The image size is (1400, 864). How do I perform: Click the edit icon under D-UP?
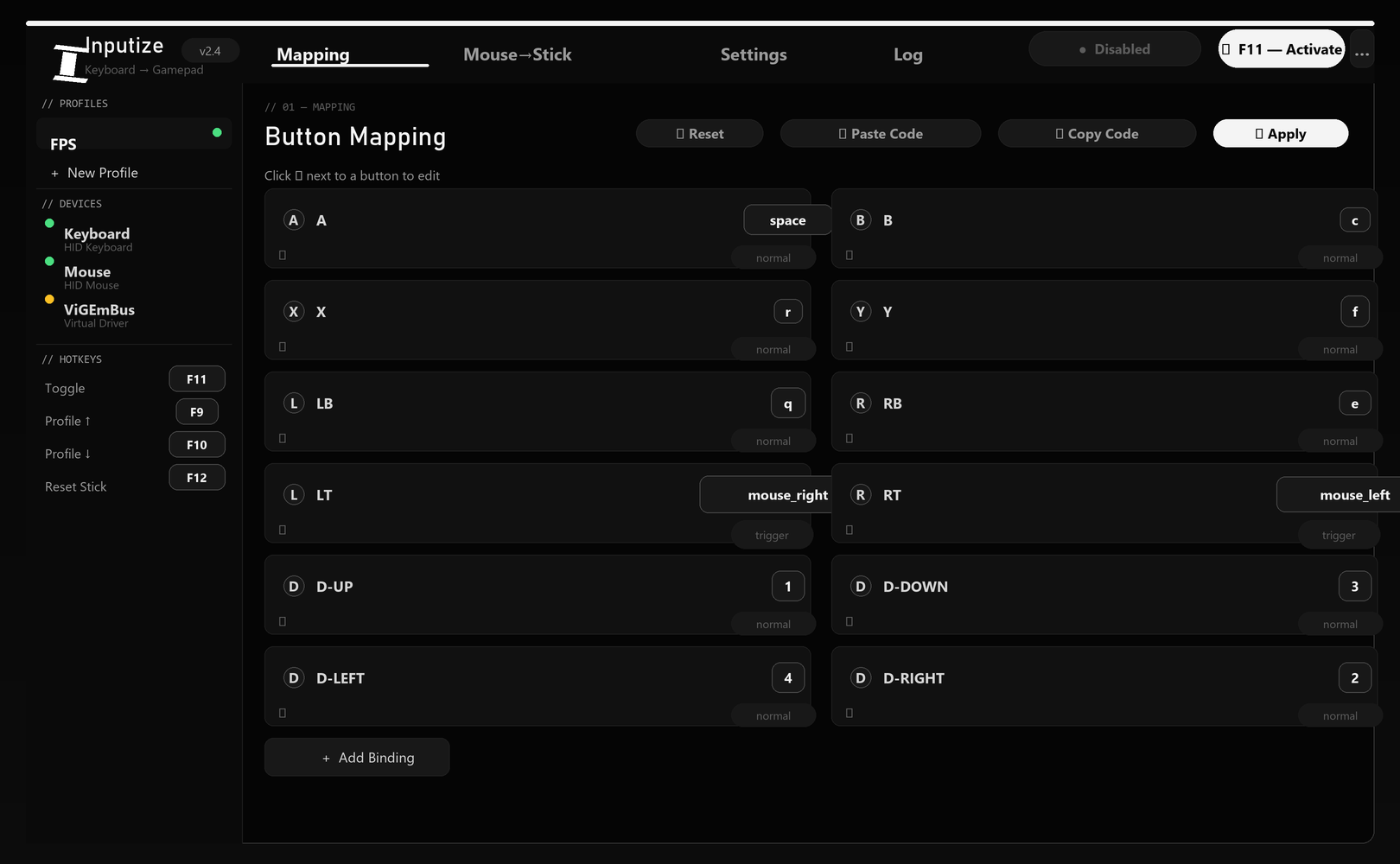(x=283, y=621)
